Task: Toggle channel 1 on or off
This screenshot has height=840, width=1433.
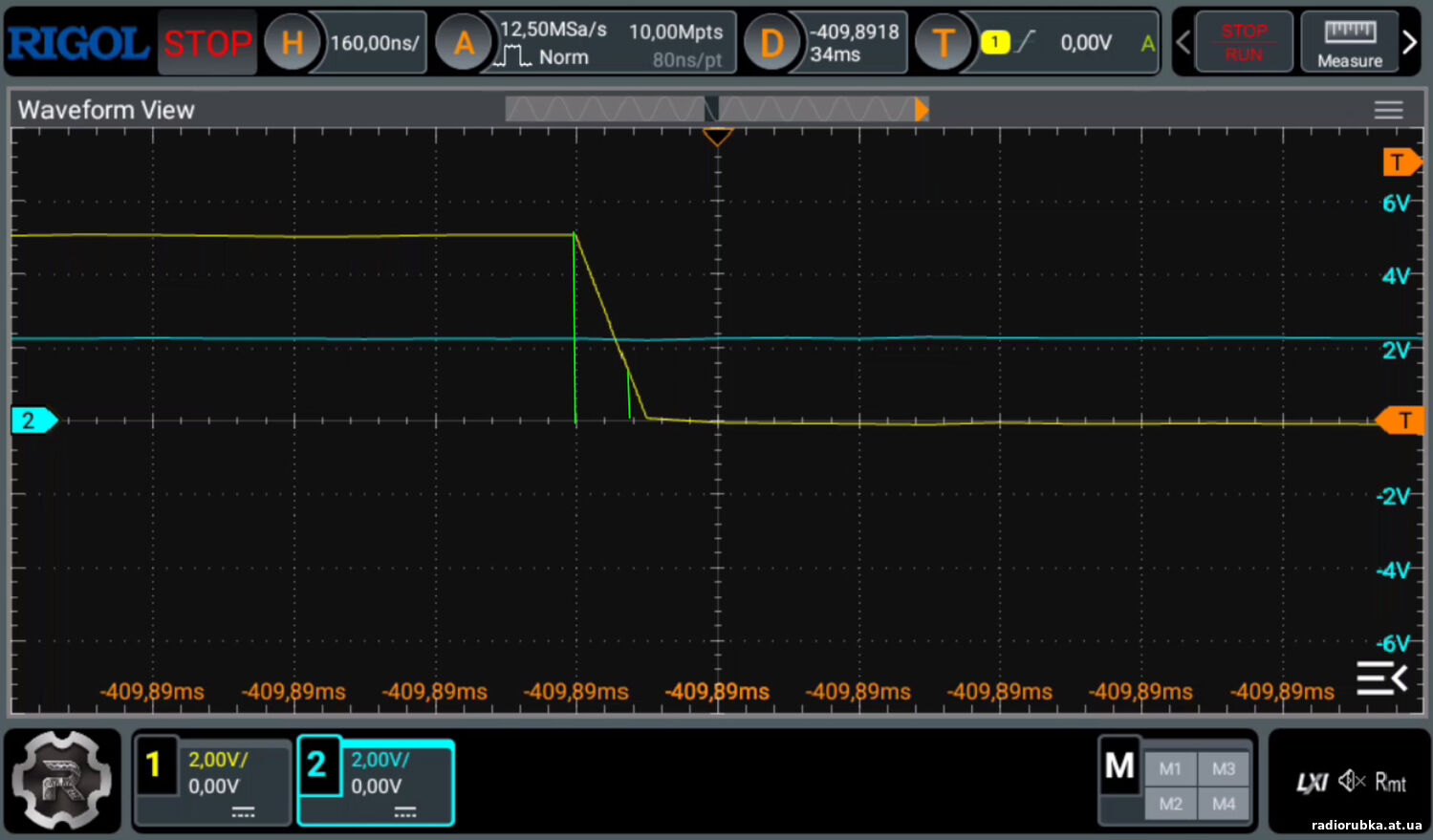Action: 154,765
